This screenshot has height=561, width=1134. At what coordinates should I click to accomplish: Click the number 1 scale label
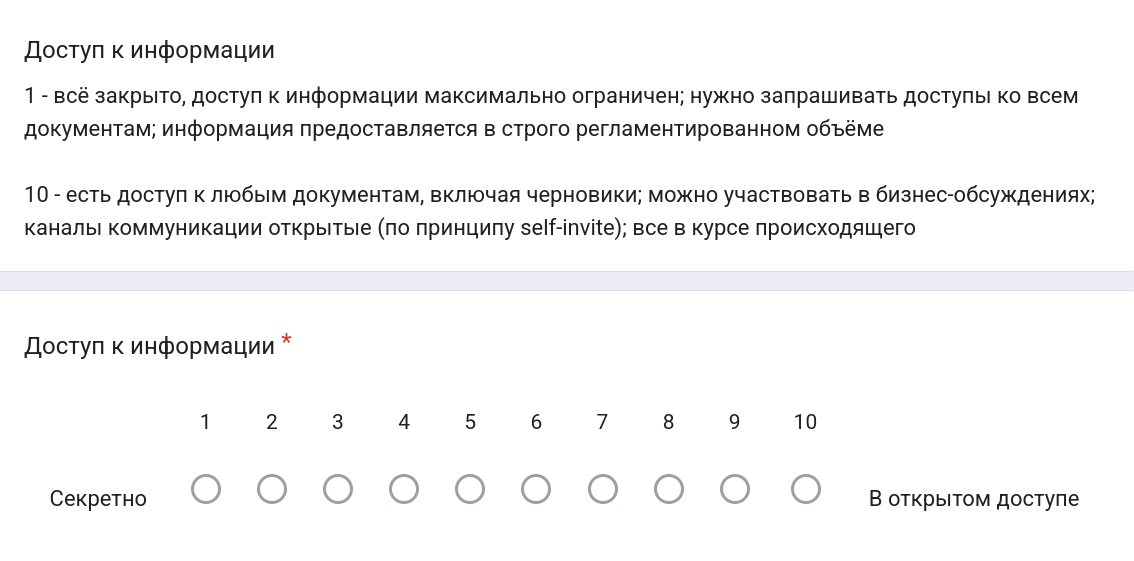206,422
